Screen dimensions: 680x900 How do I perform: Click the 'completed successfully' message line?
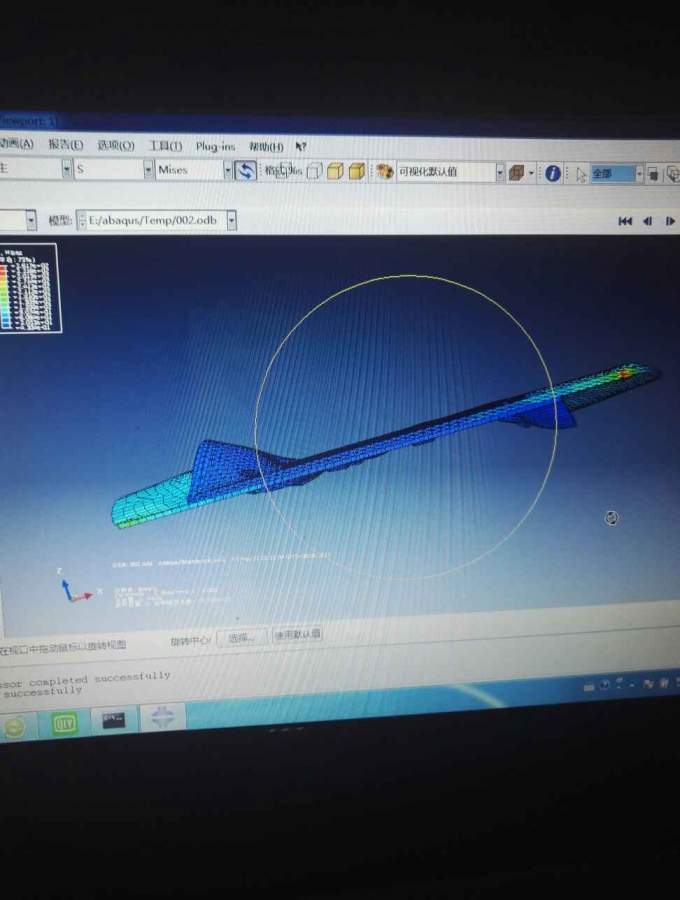click(86, 680)
